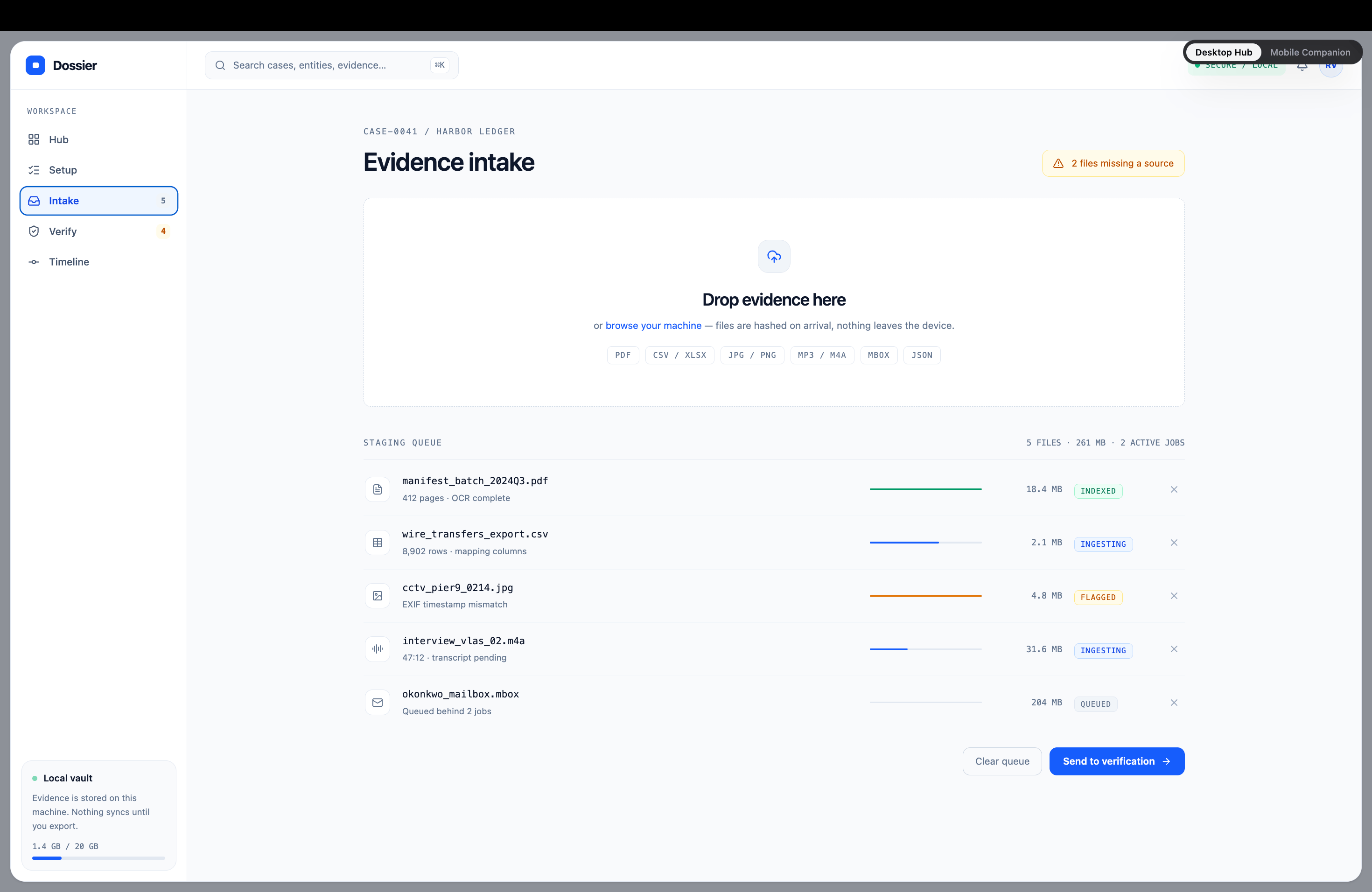Open the Verify section in the sidebar
The image size is (1372, 892).
click(98, 231)
